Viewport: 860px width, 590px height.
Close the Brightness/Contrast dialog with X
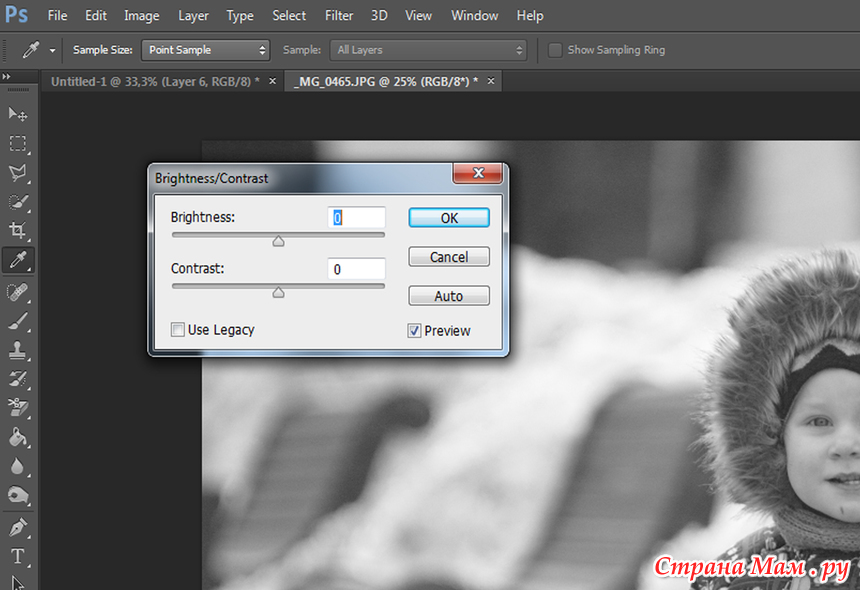[x=478, y=173]
